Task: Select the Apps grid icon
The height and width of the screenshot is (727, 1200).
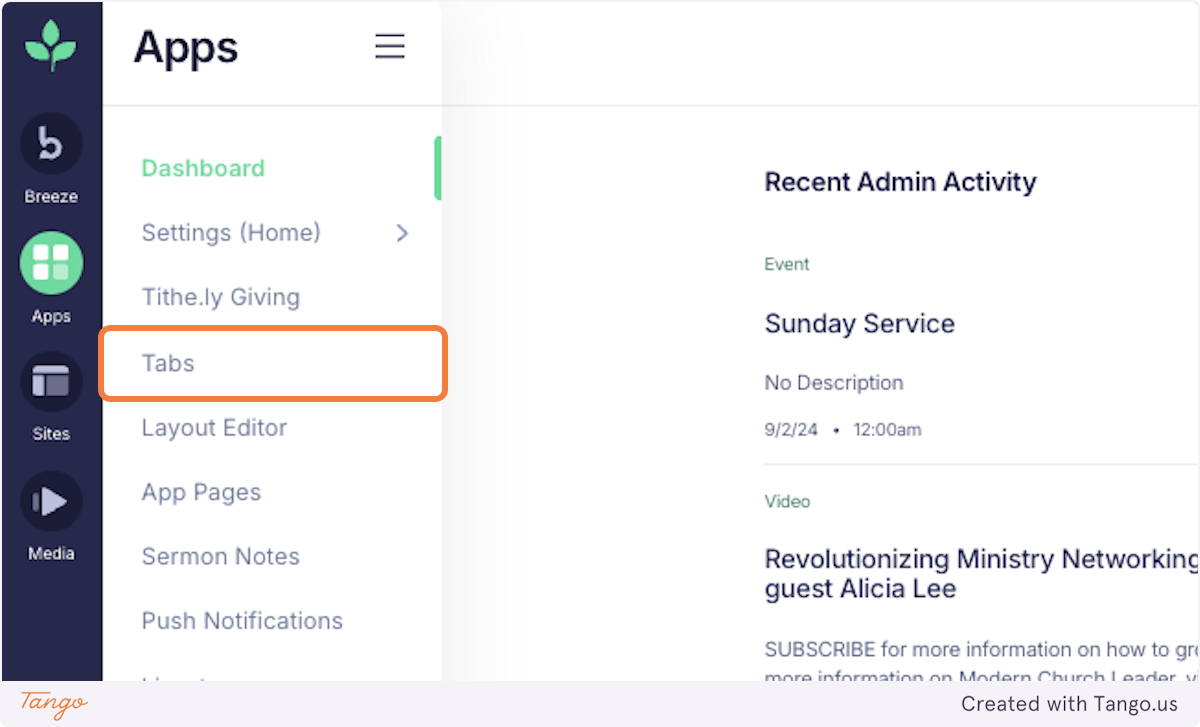Action: (51, 262)
